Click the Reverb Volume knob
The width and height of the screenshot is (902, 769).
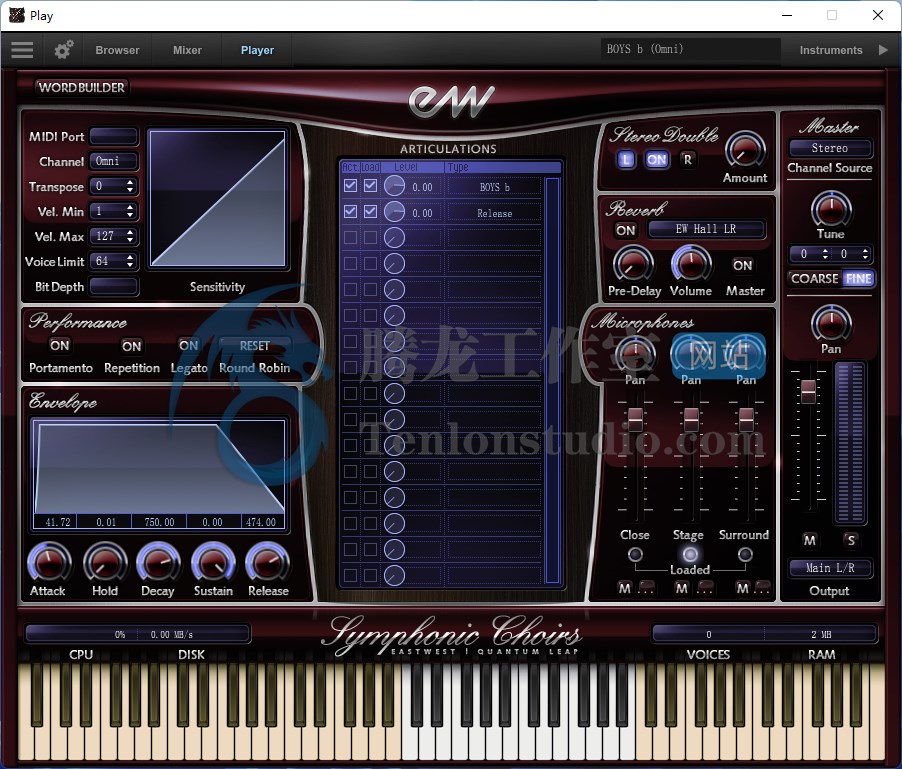click(x=691, y=264)
